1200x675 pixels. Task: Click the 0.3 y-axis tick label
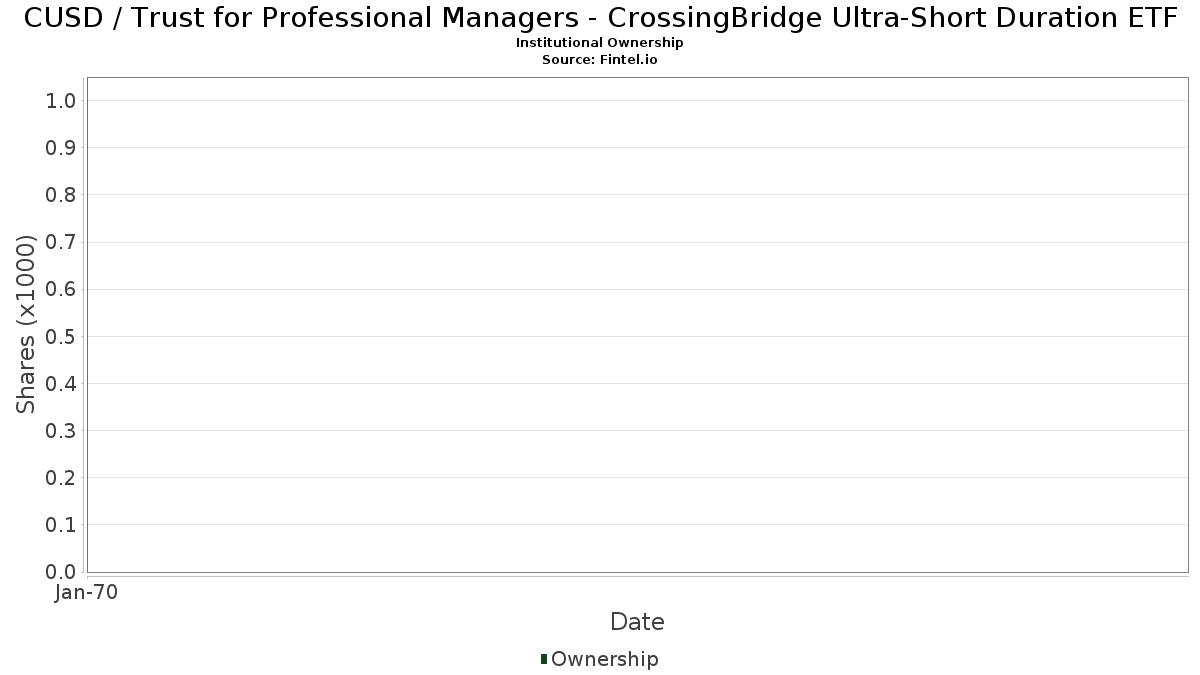(x=61, y=431)
